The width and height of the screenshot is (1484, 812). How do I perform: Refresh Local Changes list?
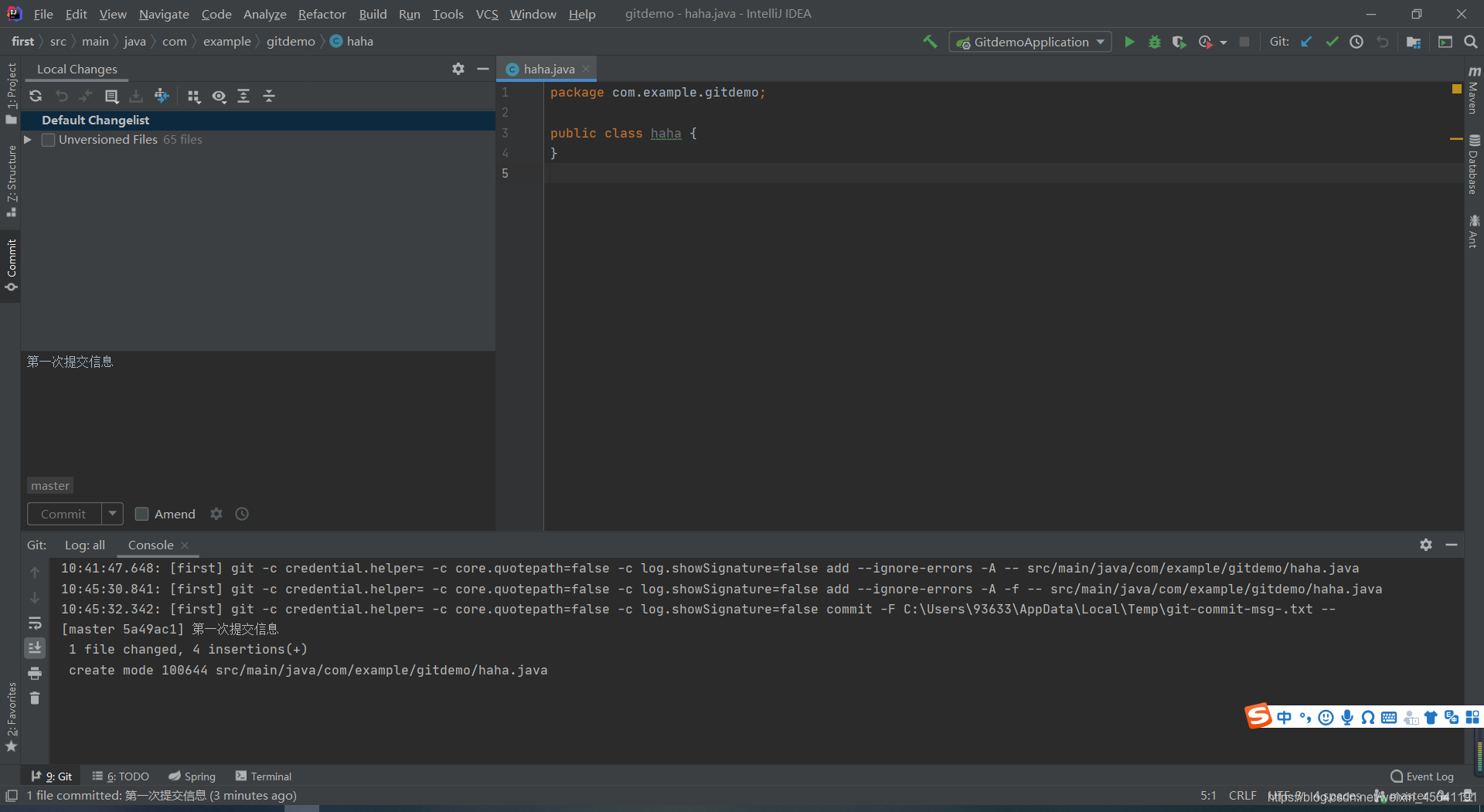[x=36, y=96]
